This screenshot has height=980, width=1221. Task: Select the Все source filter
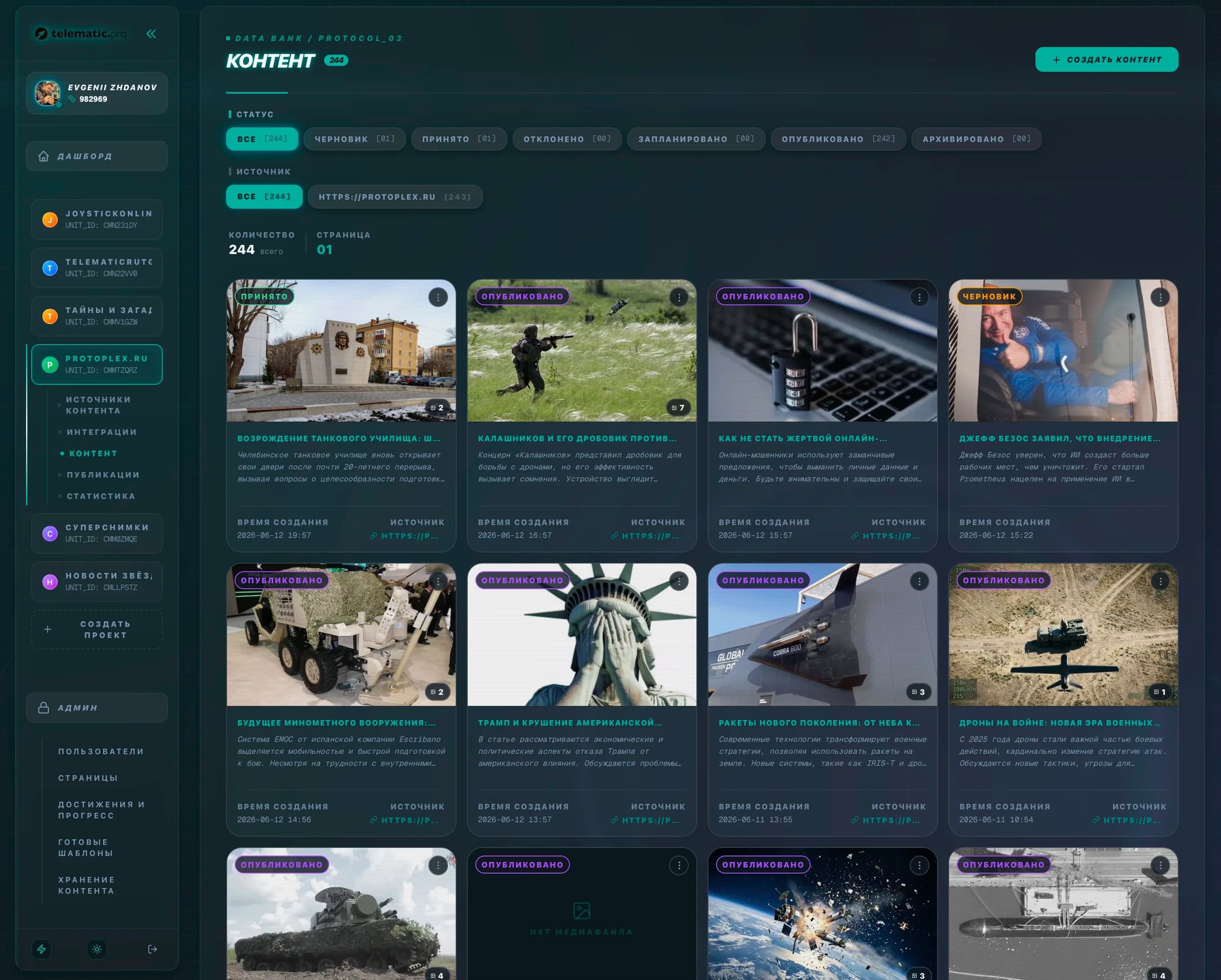264,197
